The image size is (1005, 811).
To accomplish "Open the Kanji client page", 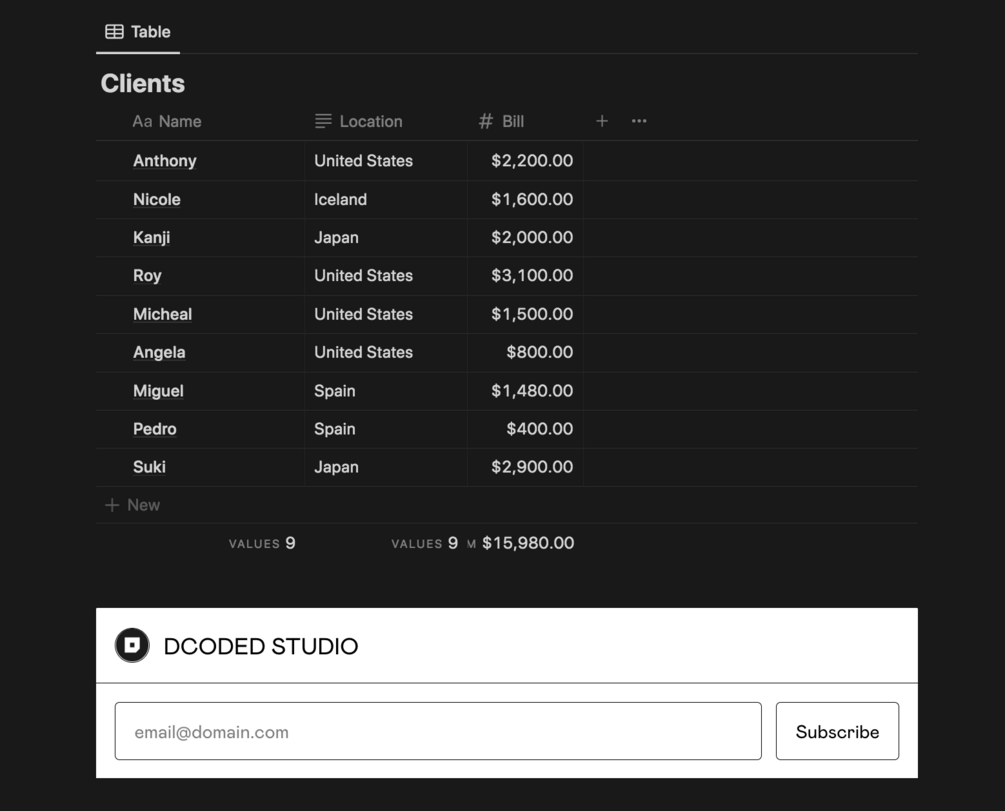I will coord(152,238).
